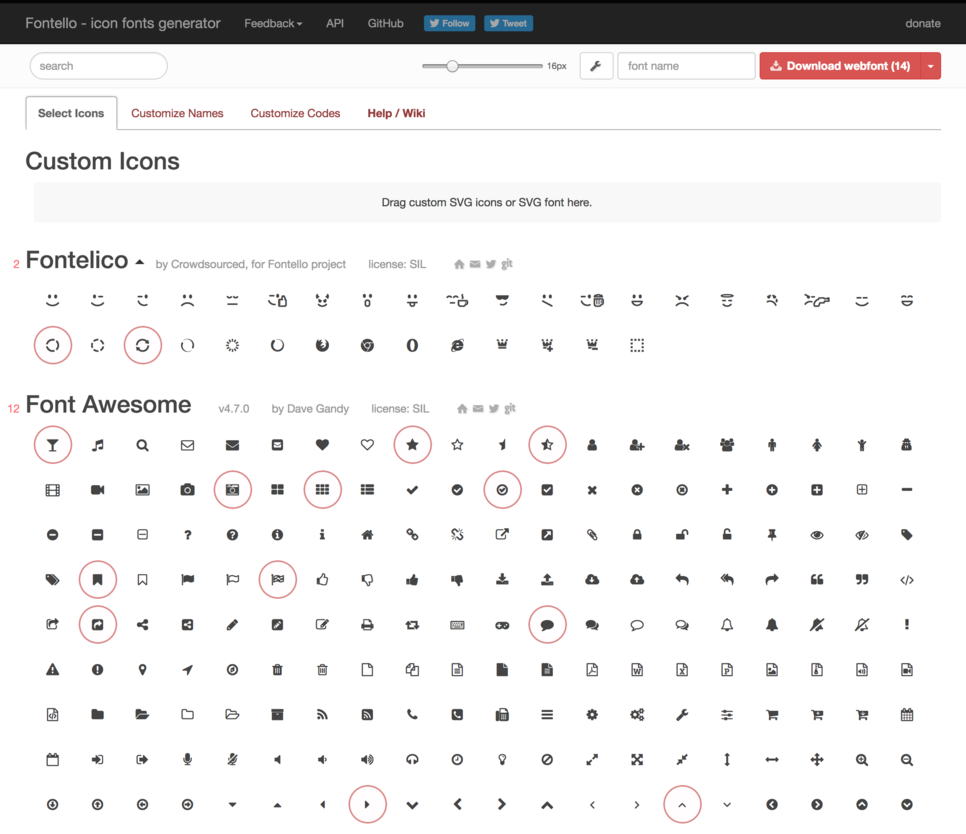Select the printer icon
The height and width of the screenshot is (834, 966).
367,625
